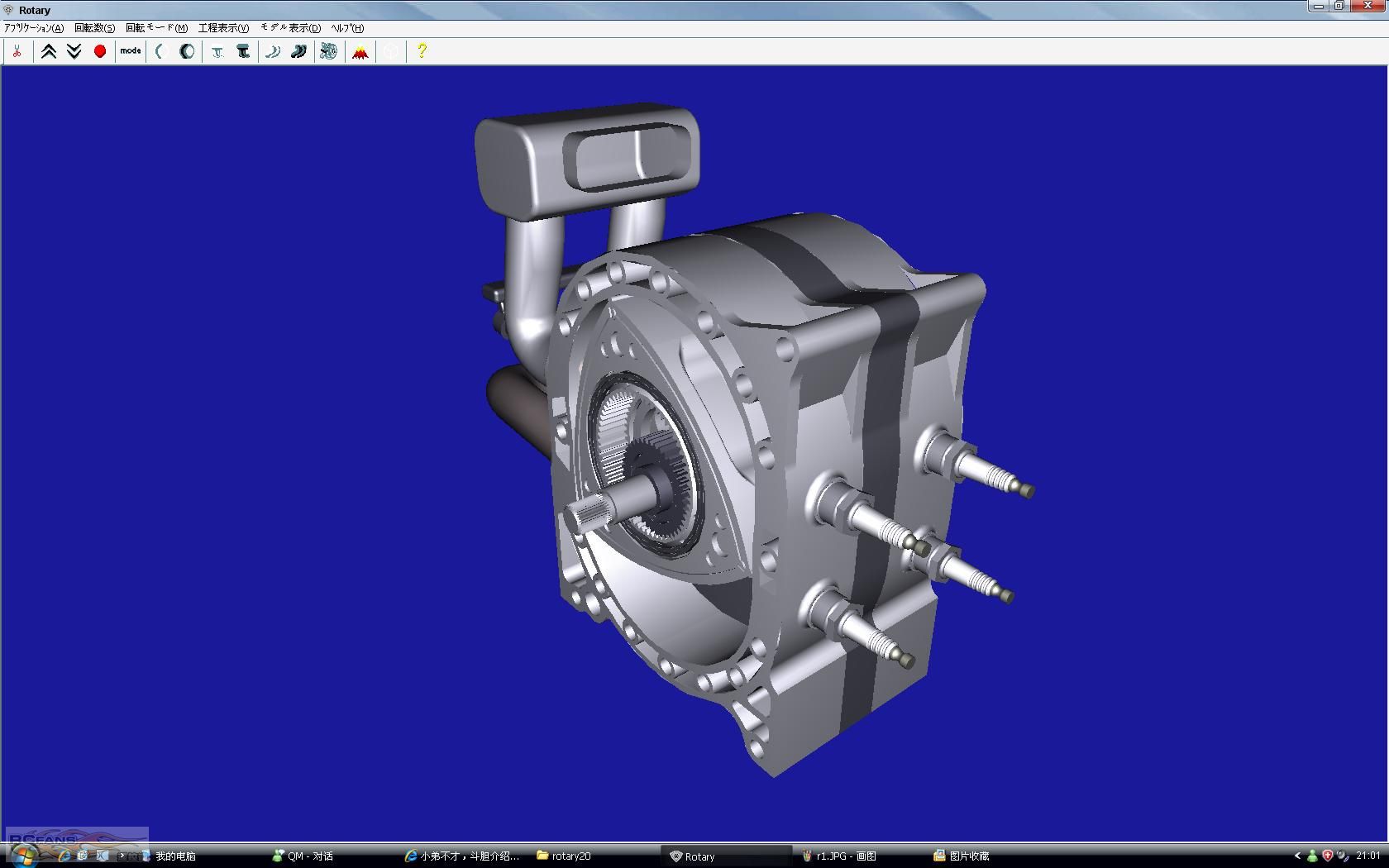
Task: Click the greyed-out circular toolbar icon
Action: click(390, 51)
